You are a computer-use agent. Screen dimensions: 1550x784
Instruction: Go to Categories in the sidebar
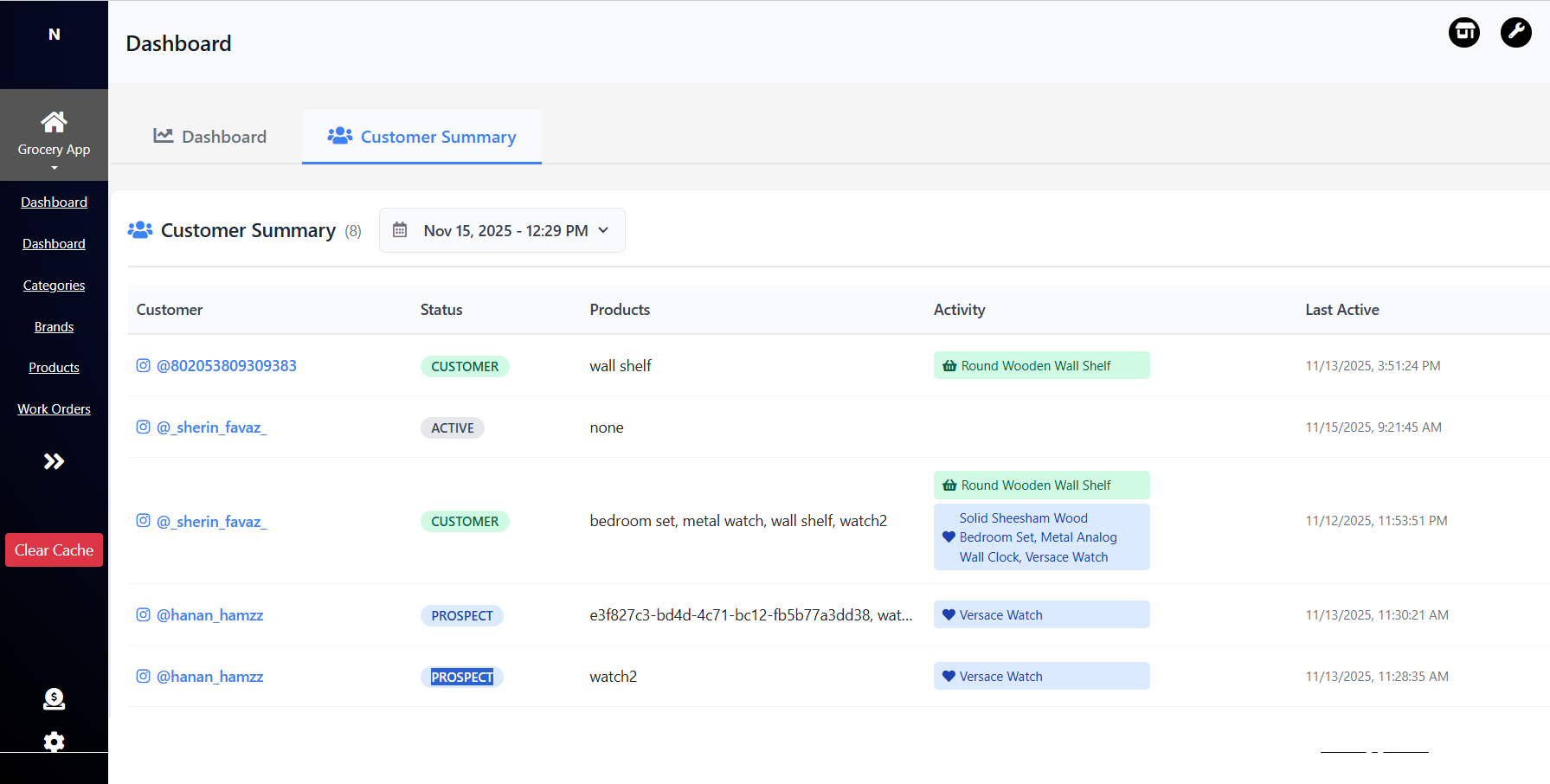coord(54,286)
